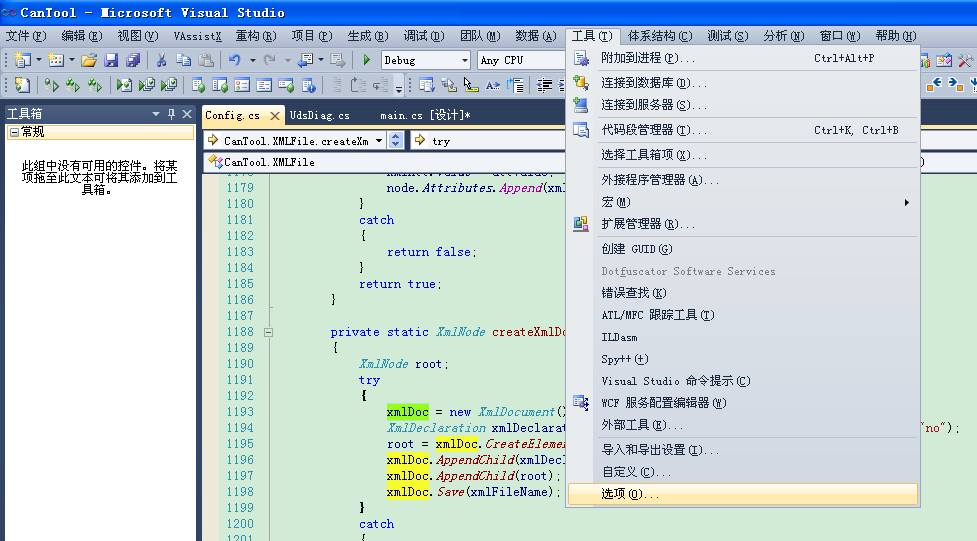The height and width of the screenshot is (541, 977).
Task: Close the Config.cs tab
Action: coord(275,116)
